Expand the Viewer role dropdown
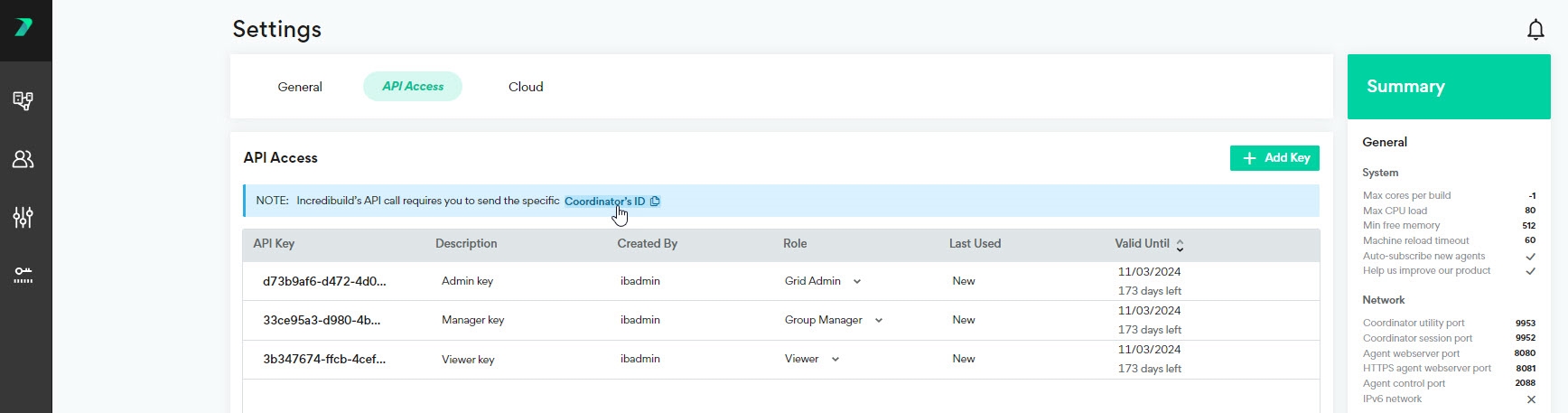The image size is (1568, 413). pos(835,360)
